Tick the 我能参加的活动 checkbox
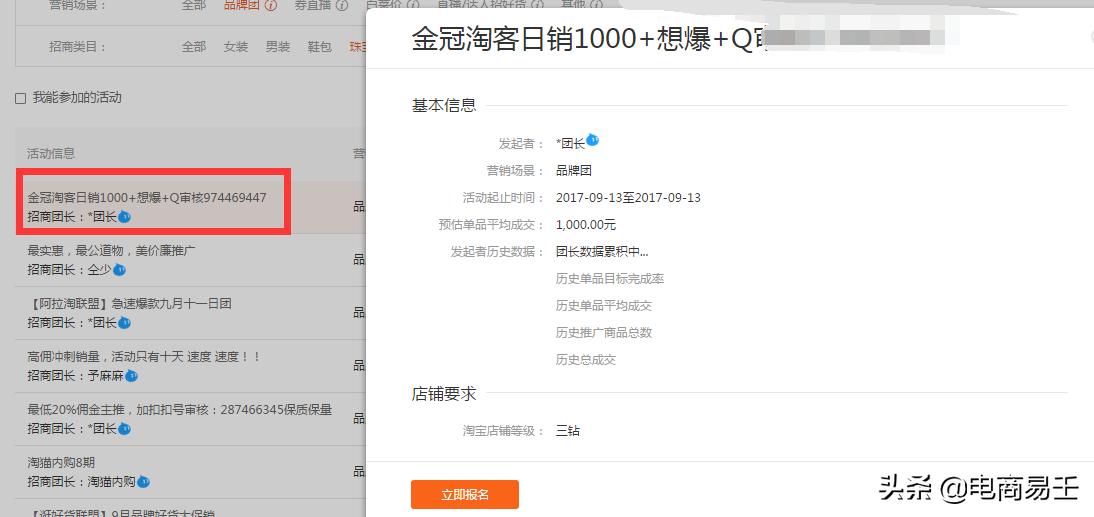The image size is (1094, 517). [x=21, y=98]
